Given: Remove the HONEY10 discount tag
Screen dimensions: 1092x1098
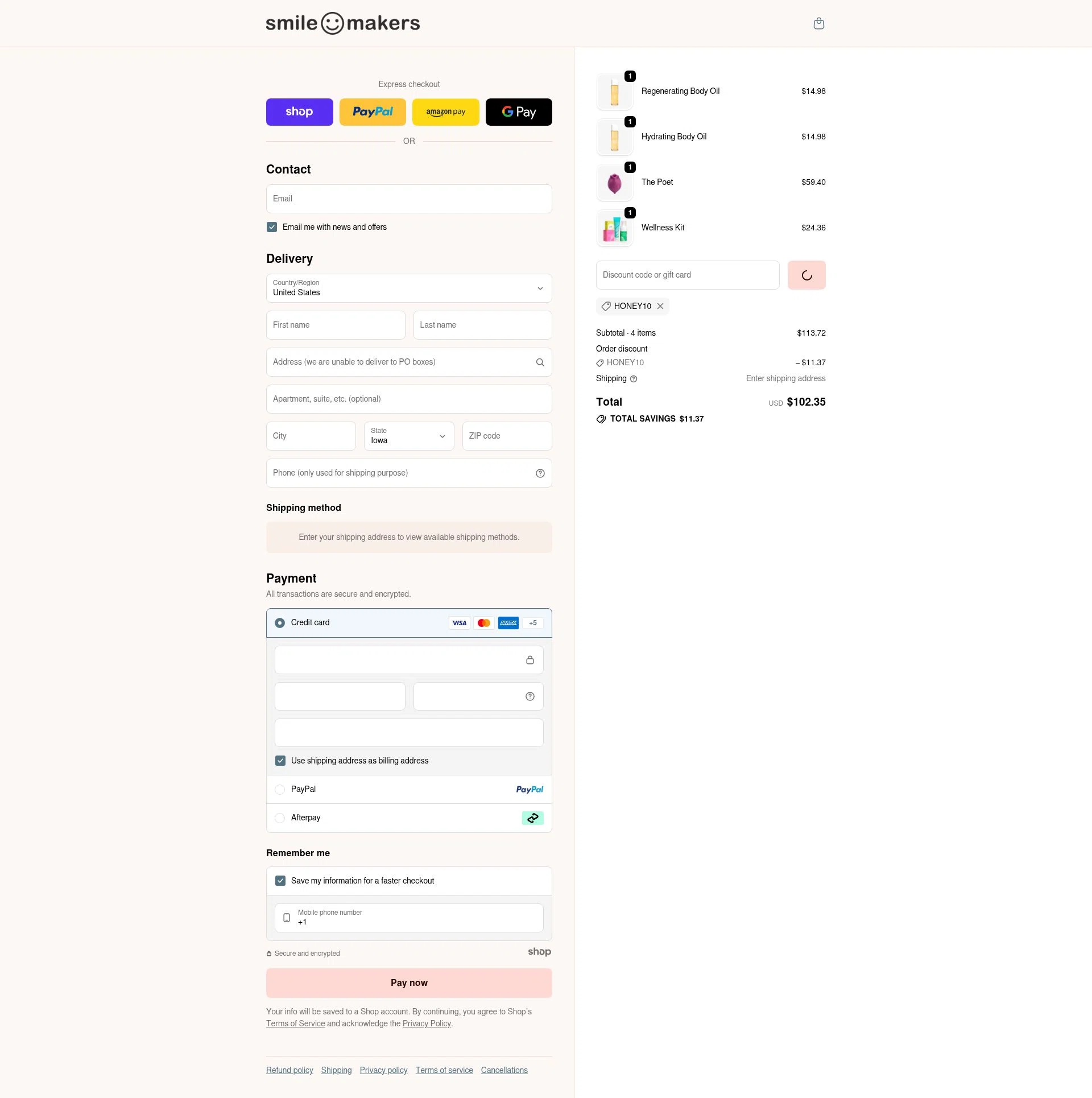Looking at the screenshot, I should pos(660,306).
